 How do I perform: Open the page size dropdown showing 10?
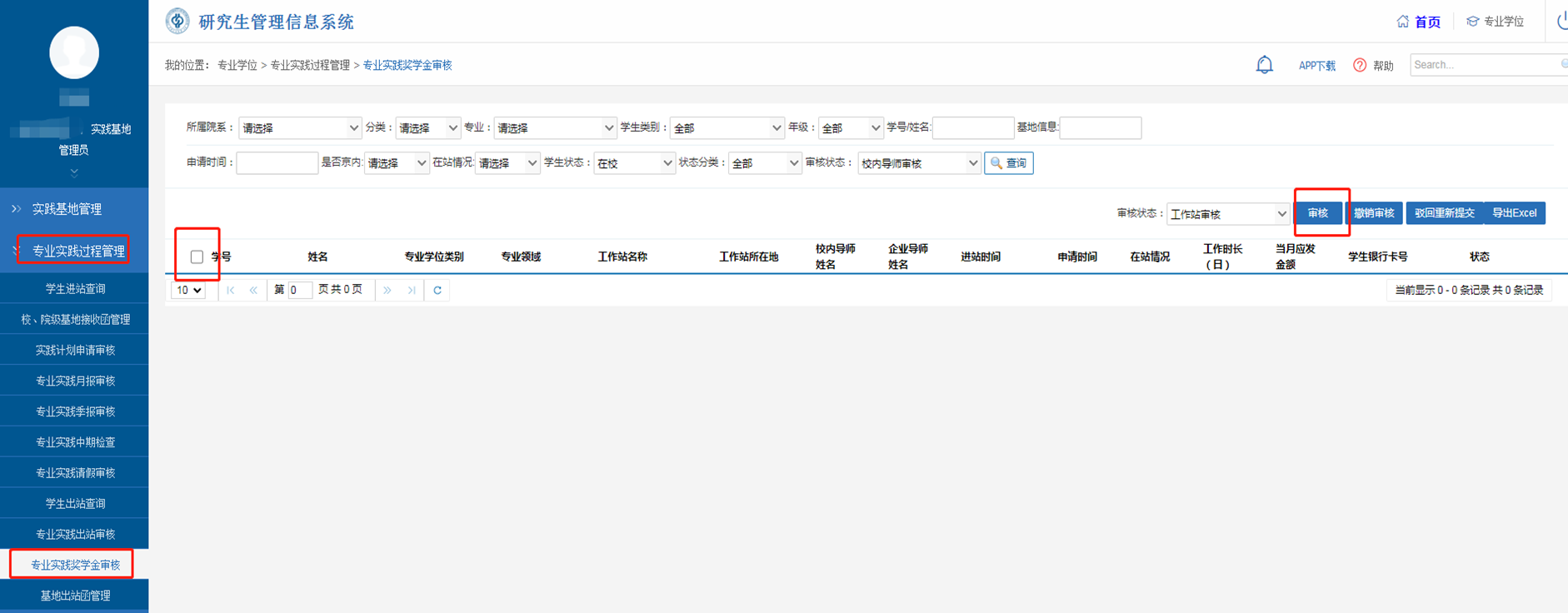coord(188,291)
